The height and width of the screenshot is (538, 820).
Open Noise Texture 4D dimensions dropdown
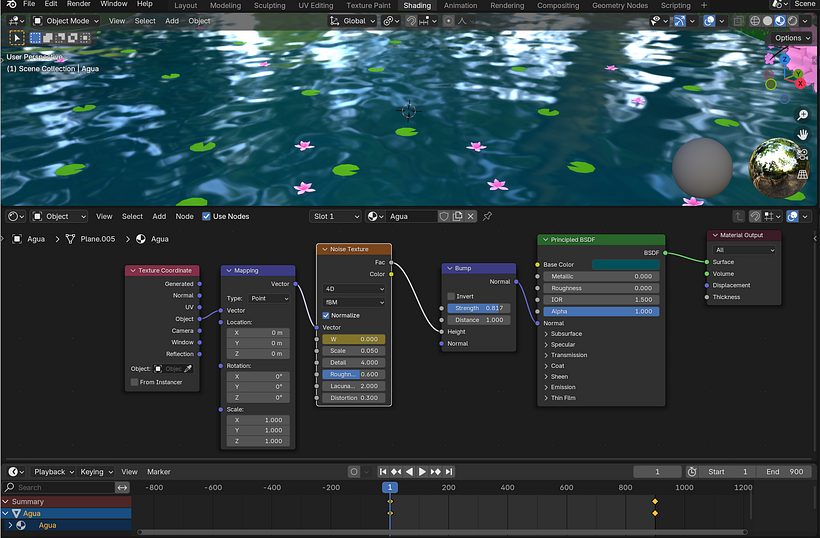[354, 289]
